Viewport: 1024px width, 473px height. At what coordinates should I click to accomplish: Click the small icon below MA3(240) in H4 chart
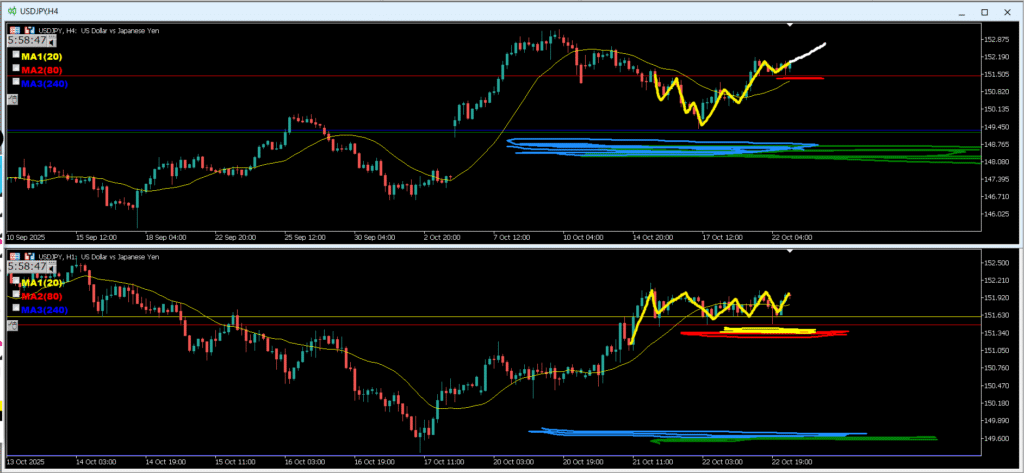coord(12,100)
